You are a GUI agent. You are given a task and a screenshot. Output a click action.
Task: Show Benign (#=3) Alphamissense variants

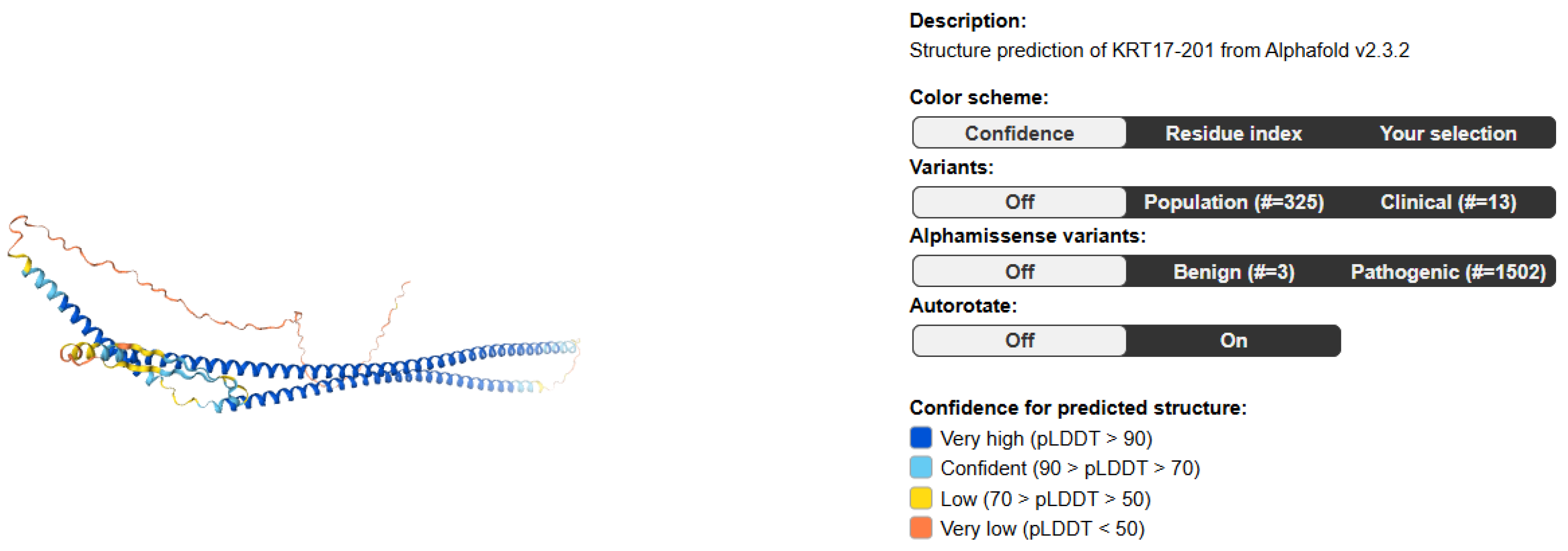click(1233, 271)
